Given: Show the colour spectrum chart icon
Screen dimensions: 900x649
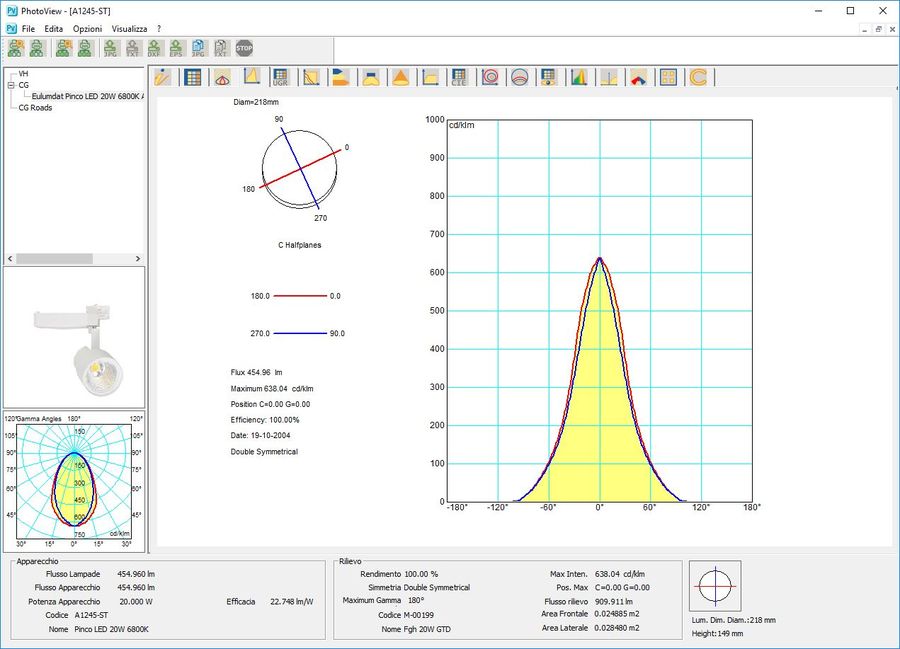Looking at the screenshot, I should point(579,77).
